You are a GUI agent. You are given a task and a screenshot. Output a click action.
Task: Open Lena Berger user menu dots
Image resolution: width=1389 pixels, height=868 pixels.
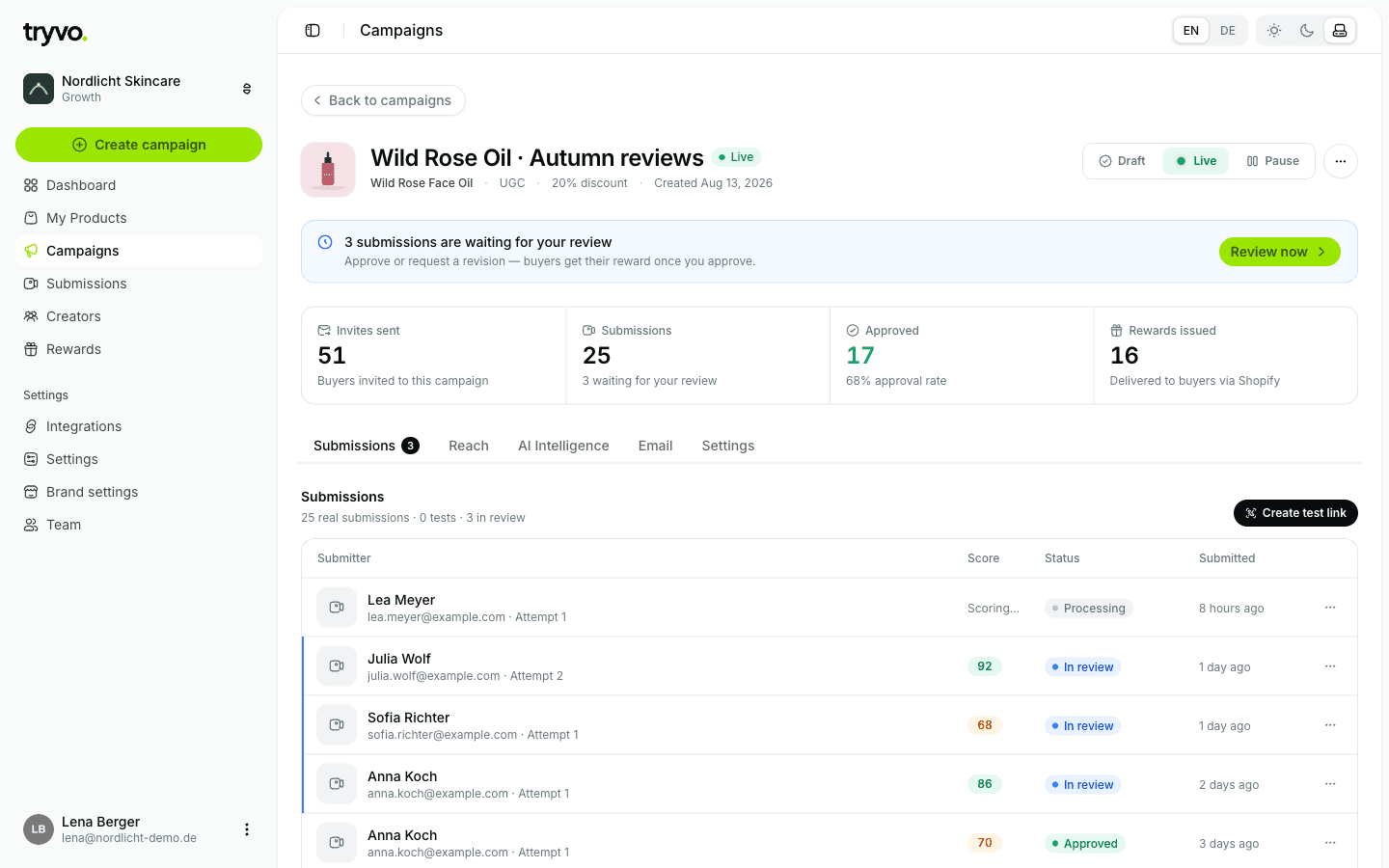tap(247, 829)
